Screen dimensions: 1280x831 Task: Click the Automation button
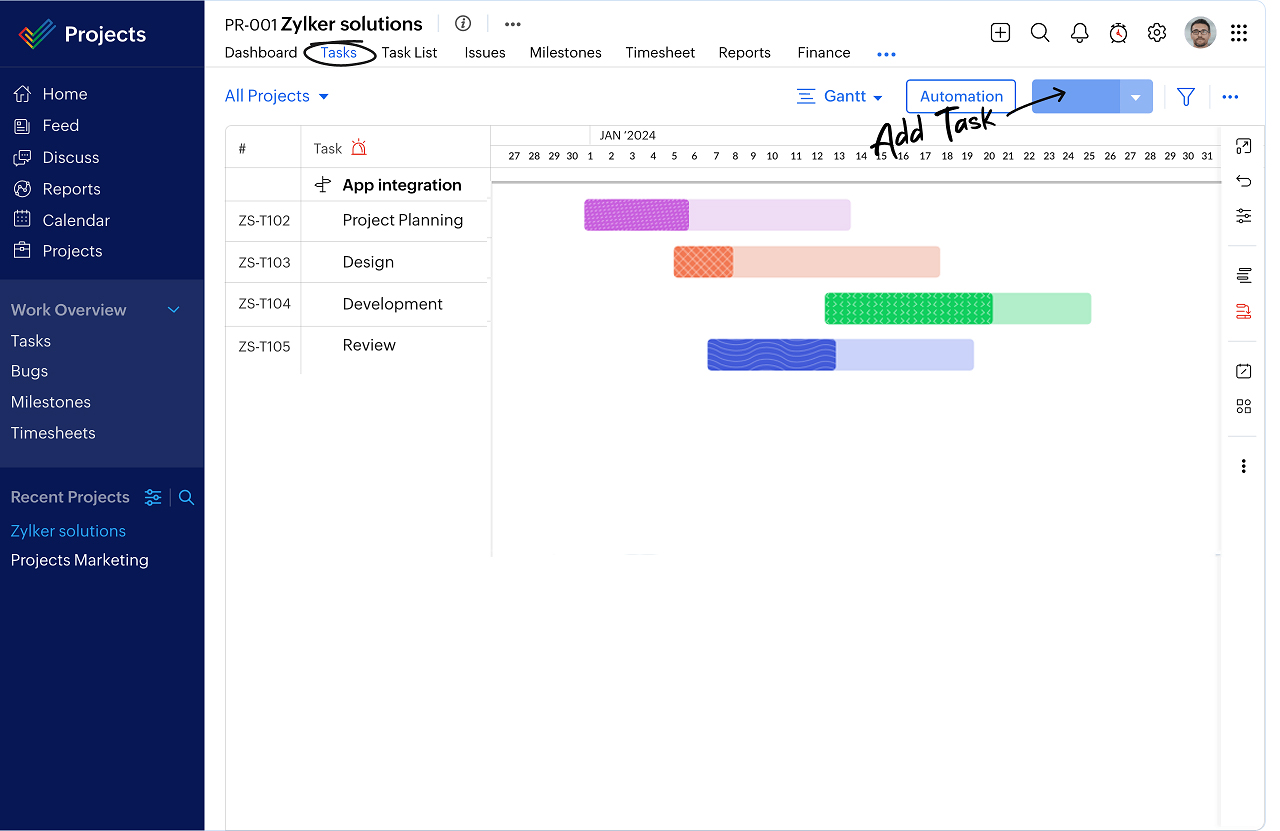point(961,97)
